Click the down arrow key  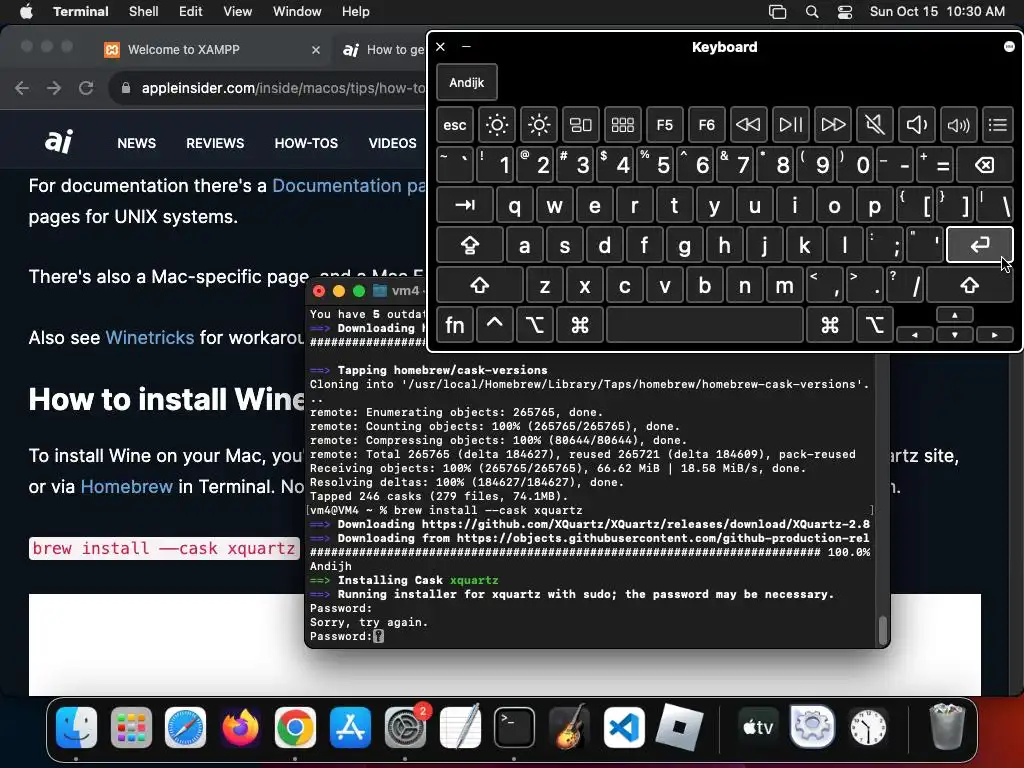955,335
